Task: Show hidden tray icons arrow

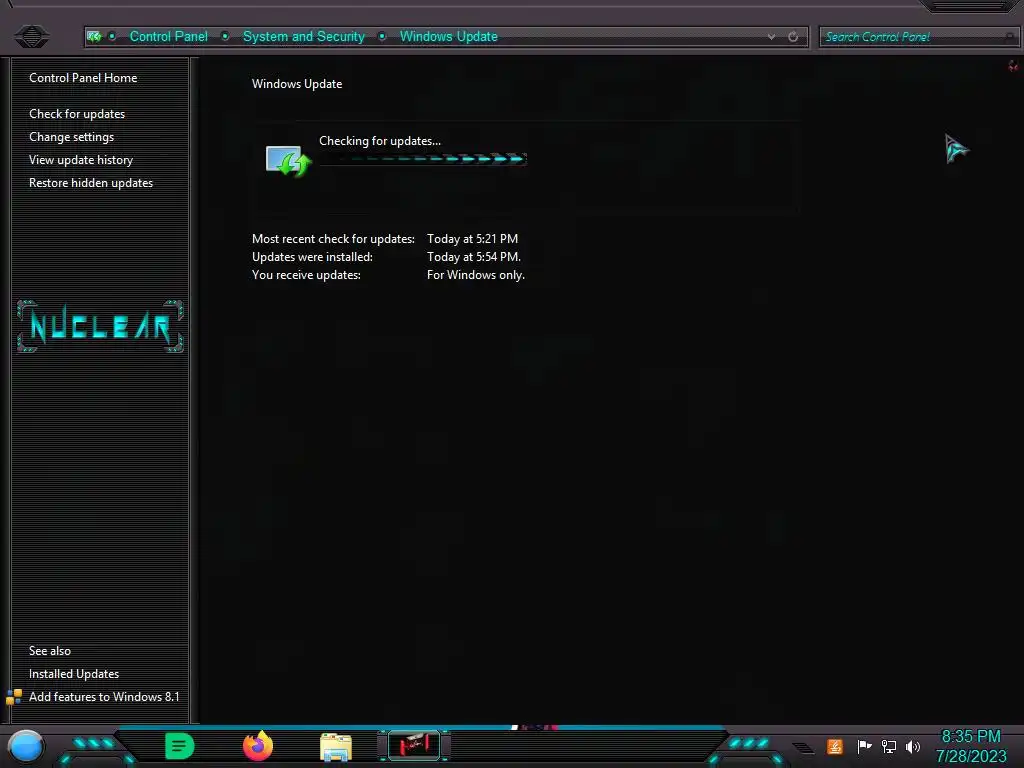Action: (x=803, y=747)
